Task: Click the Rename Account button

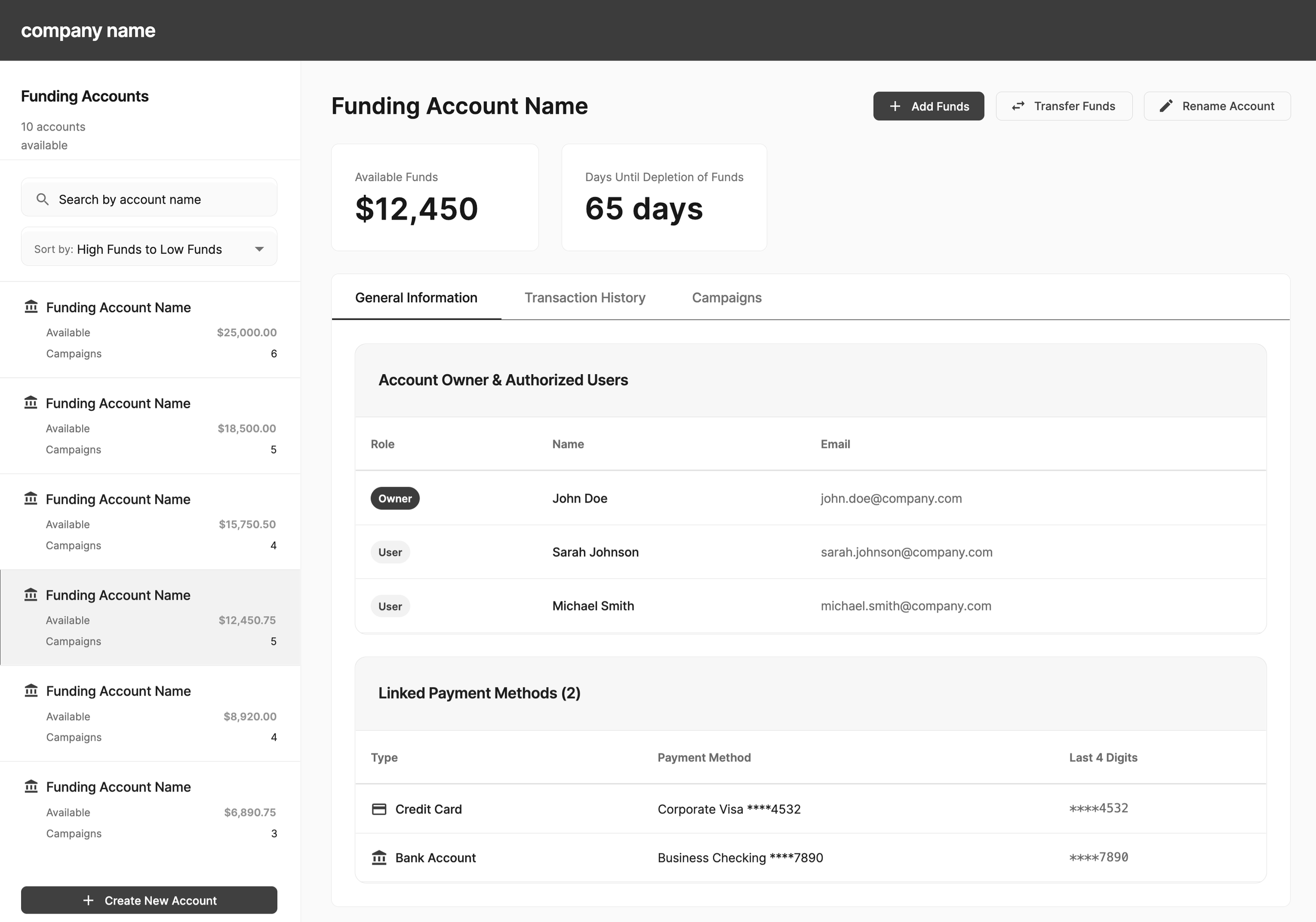Action: click(x=1217, y=106)
